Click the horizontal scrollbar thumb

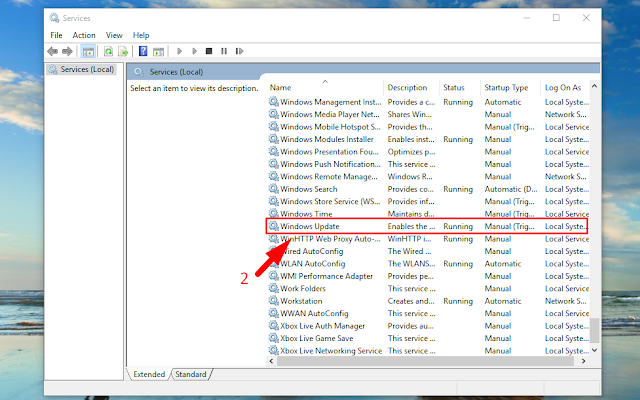(x=426, y=361)
